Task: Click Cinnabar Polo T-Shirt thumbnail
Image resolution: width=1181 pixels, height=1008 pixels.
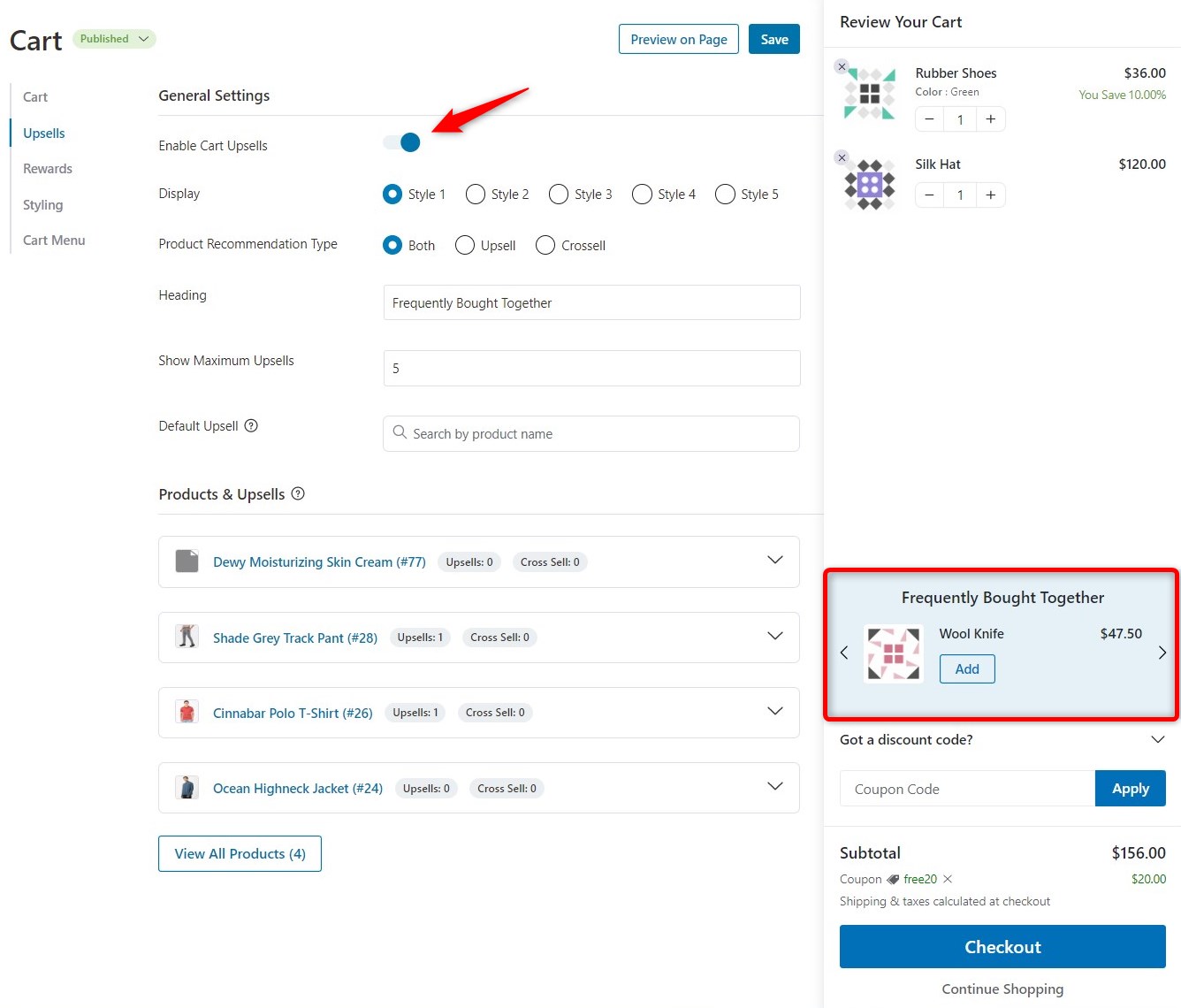Action: (x=187, y=712)
